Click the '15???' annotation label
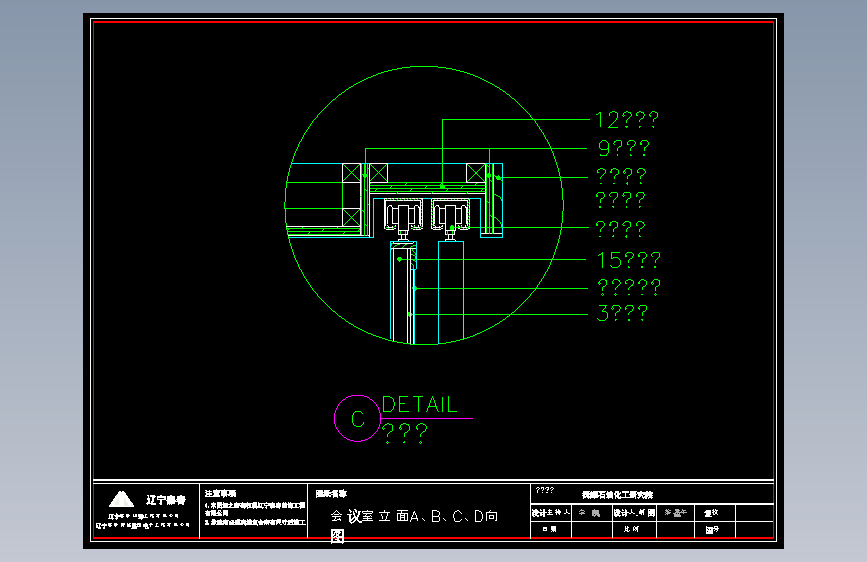 click(x=628, y=260)
